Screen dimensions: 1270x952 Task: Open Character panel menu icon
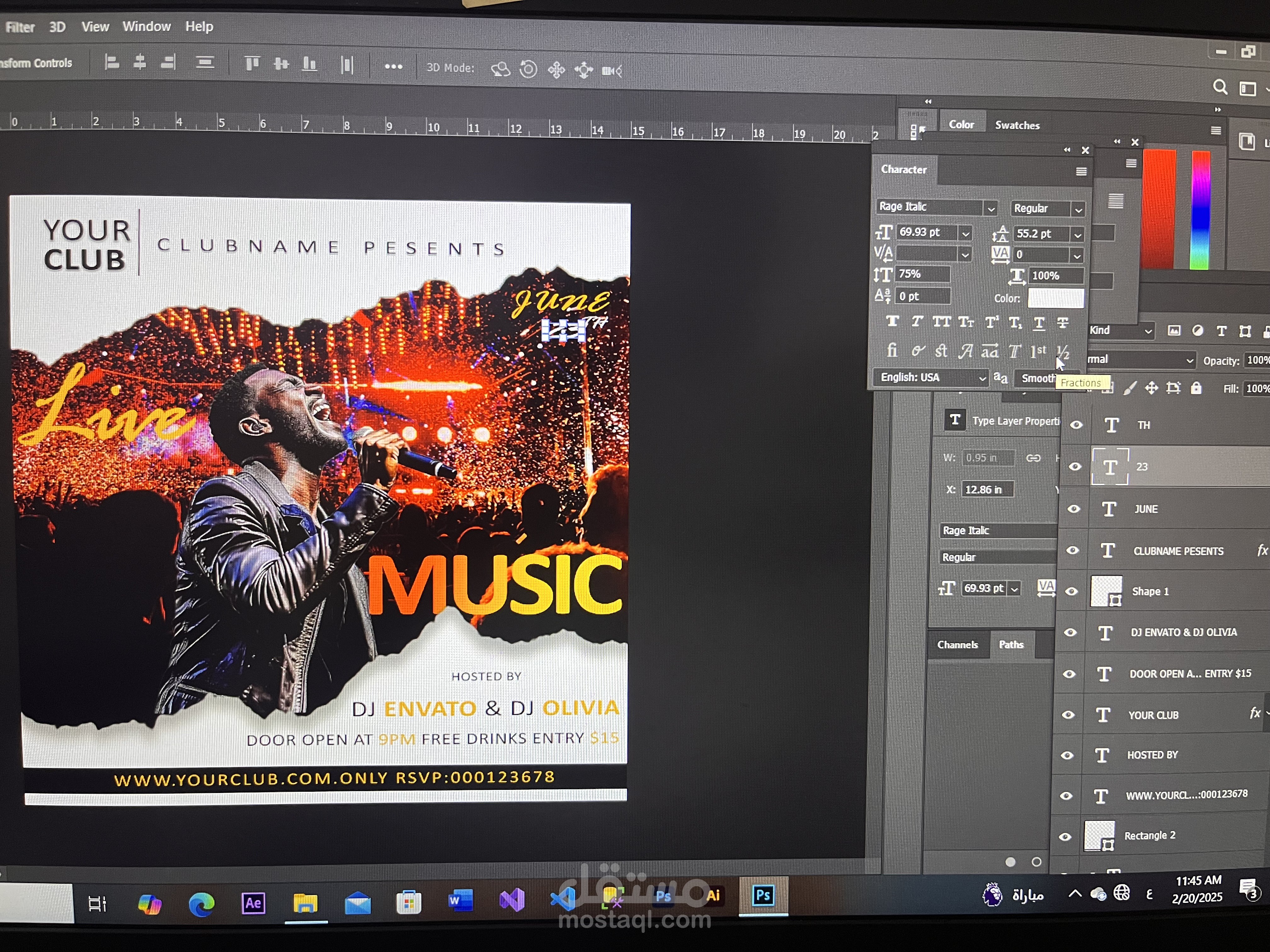coord(1081,172)
